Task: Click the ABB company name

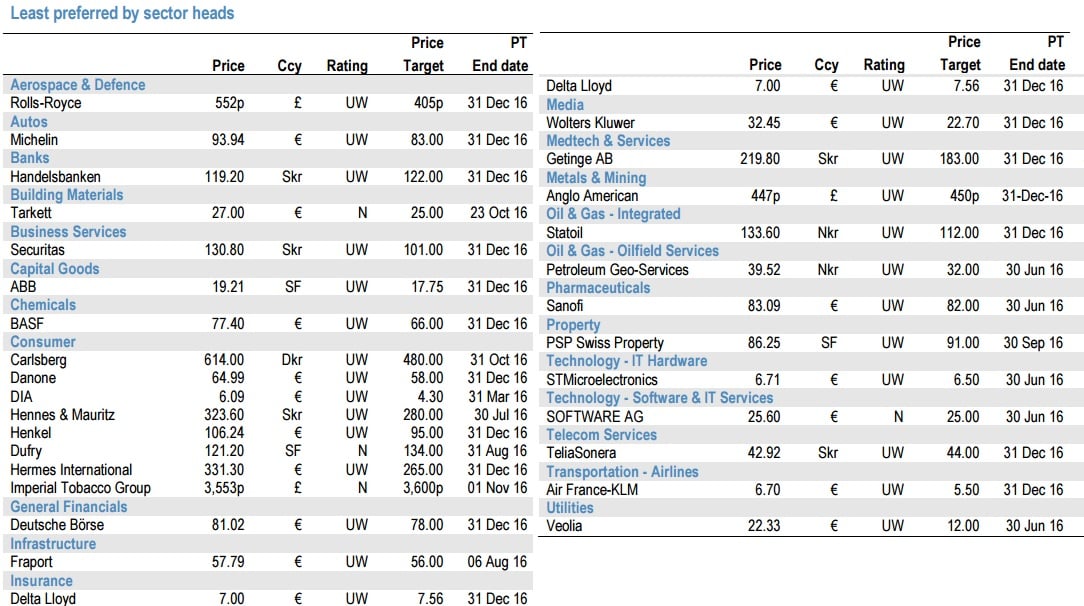Action: coord(23,287)
